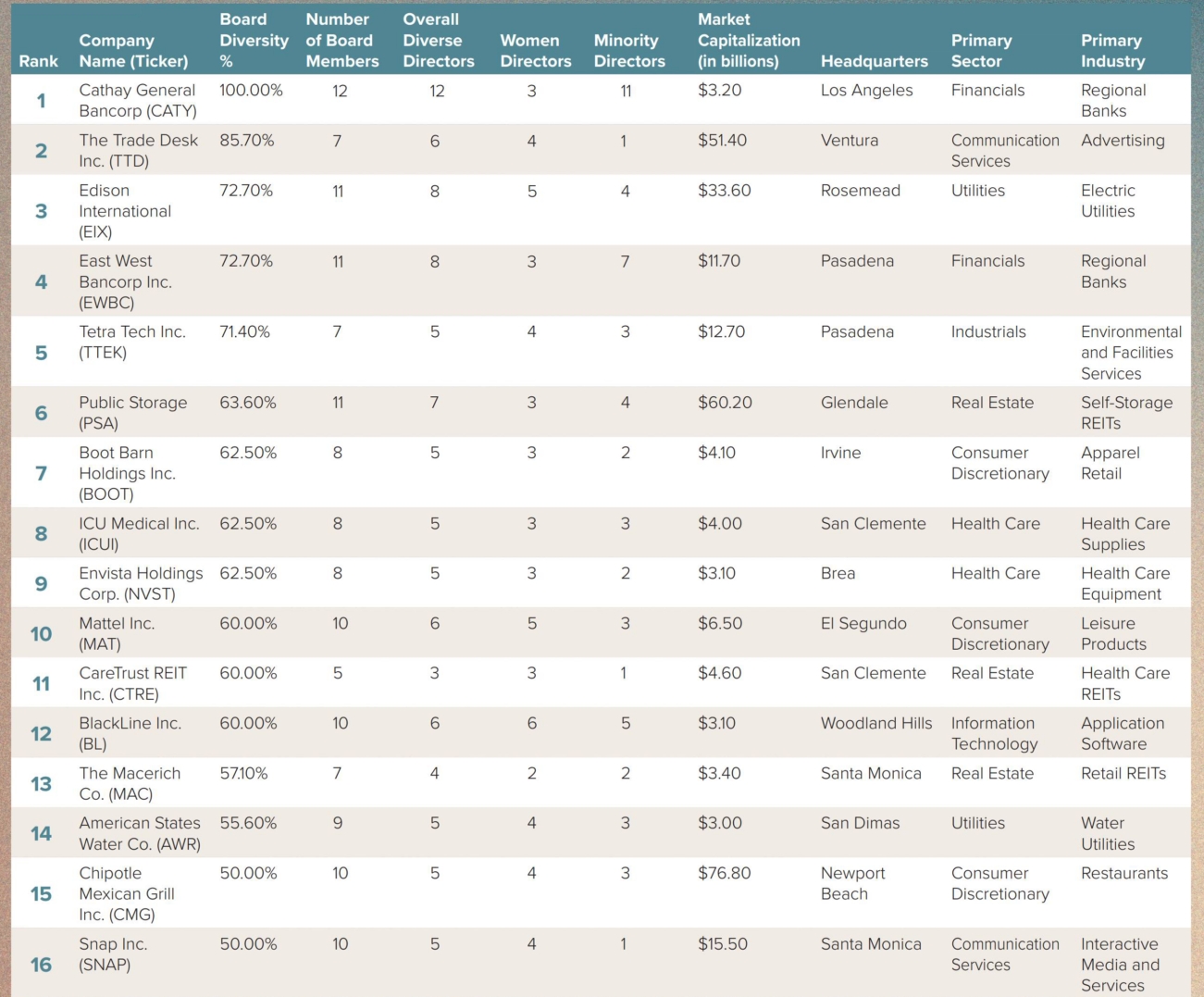Image resolution: width=1204 pixels, height=997 pixels.
Task: Select The Trade Desk Inc. (TTD) cell
Action: coord(138,150)
